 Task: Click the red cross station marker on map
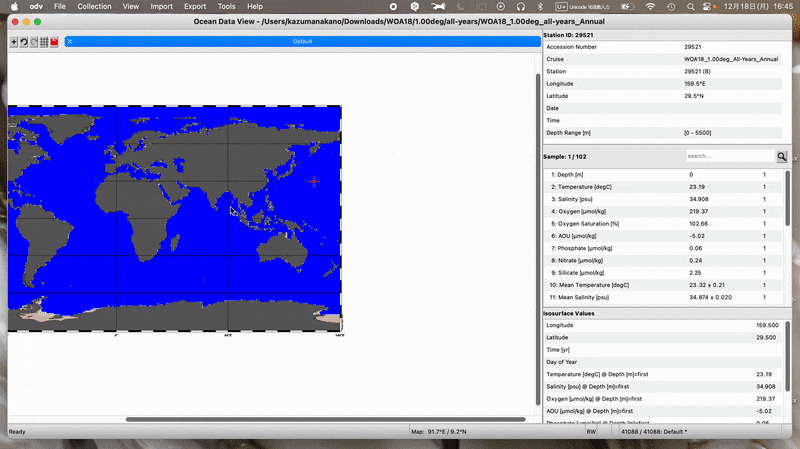314,181
